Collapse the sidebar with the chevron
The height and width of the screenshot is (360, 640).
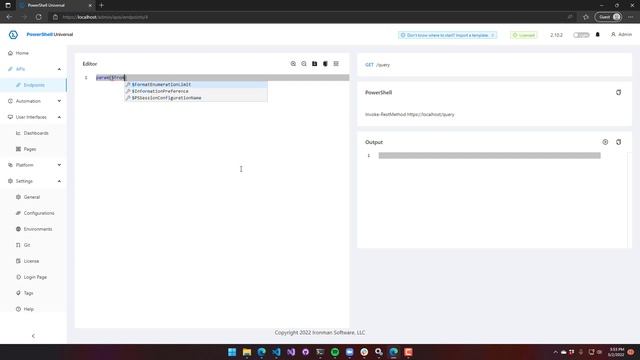coord(33,336)
